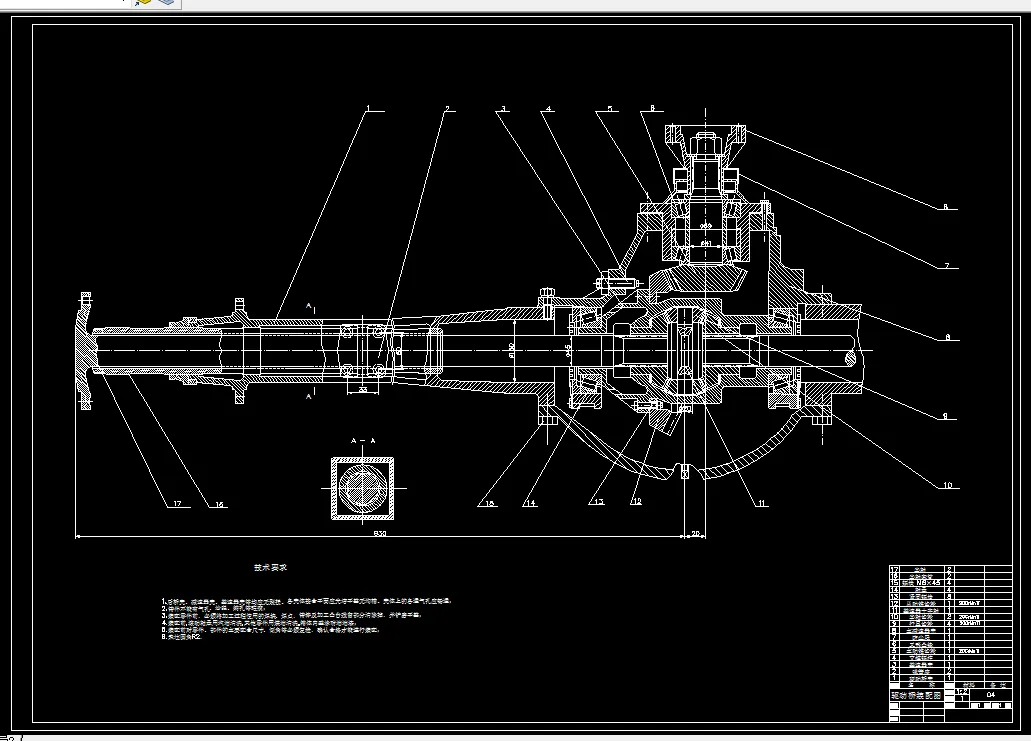This screenshot has width=1031, height=741.
Task: Select part callout number 2
Action: (447, 108)
